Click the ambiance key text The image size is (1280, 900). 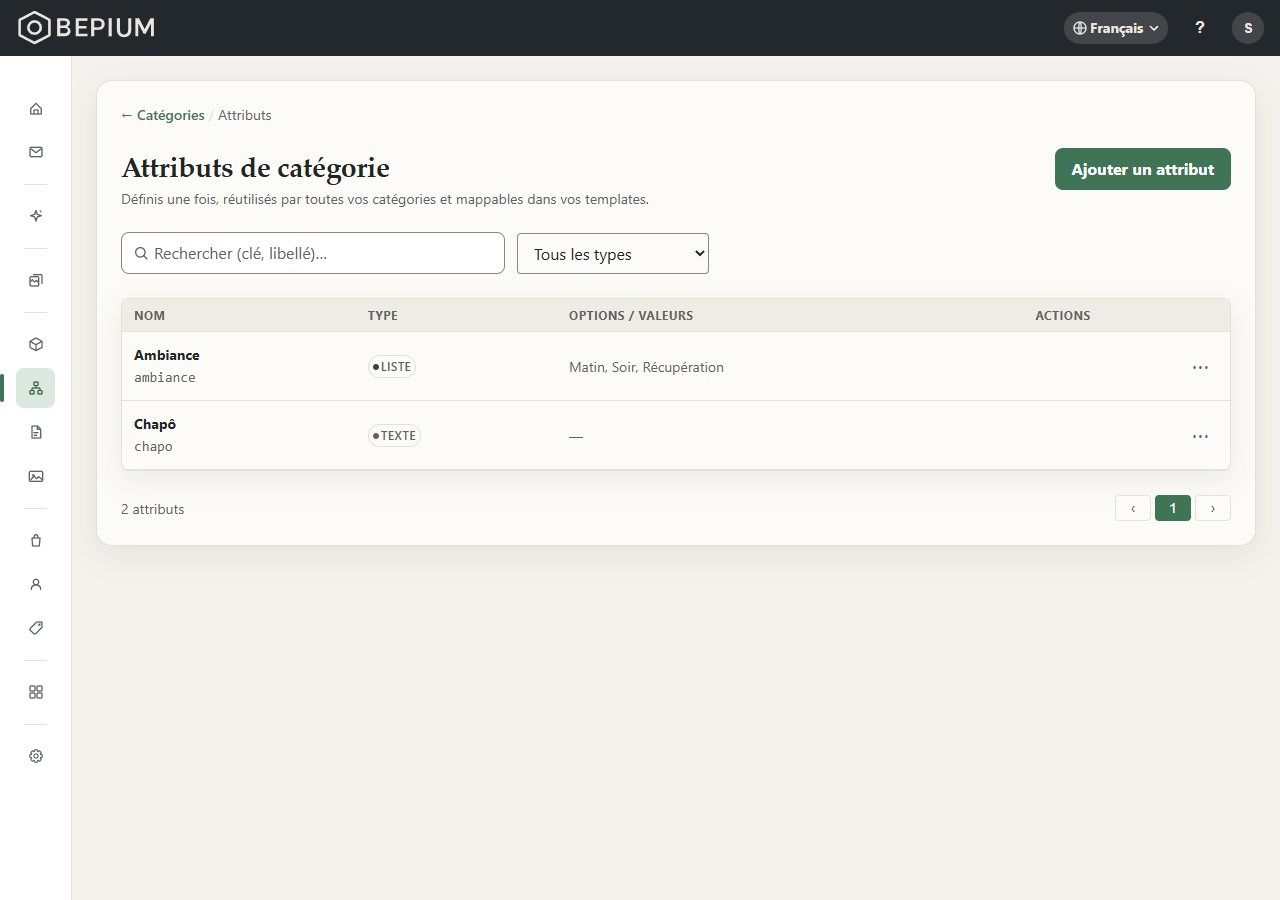[165, 378]
